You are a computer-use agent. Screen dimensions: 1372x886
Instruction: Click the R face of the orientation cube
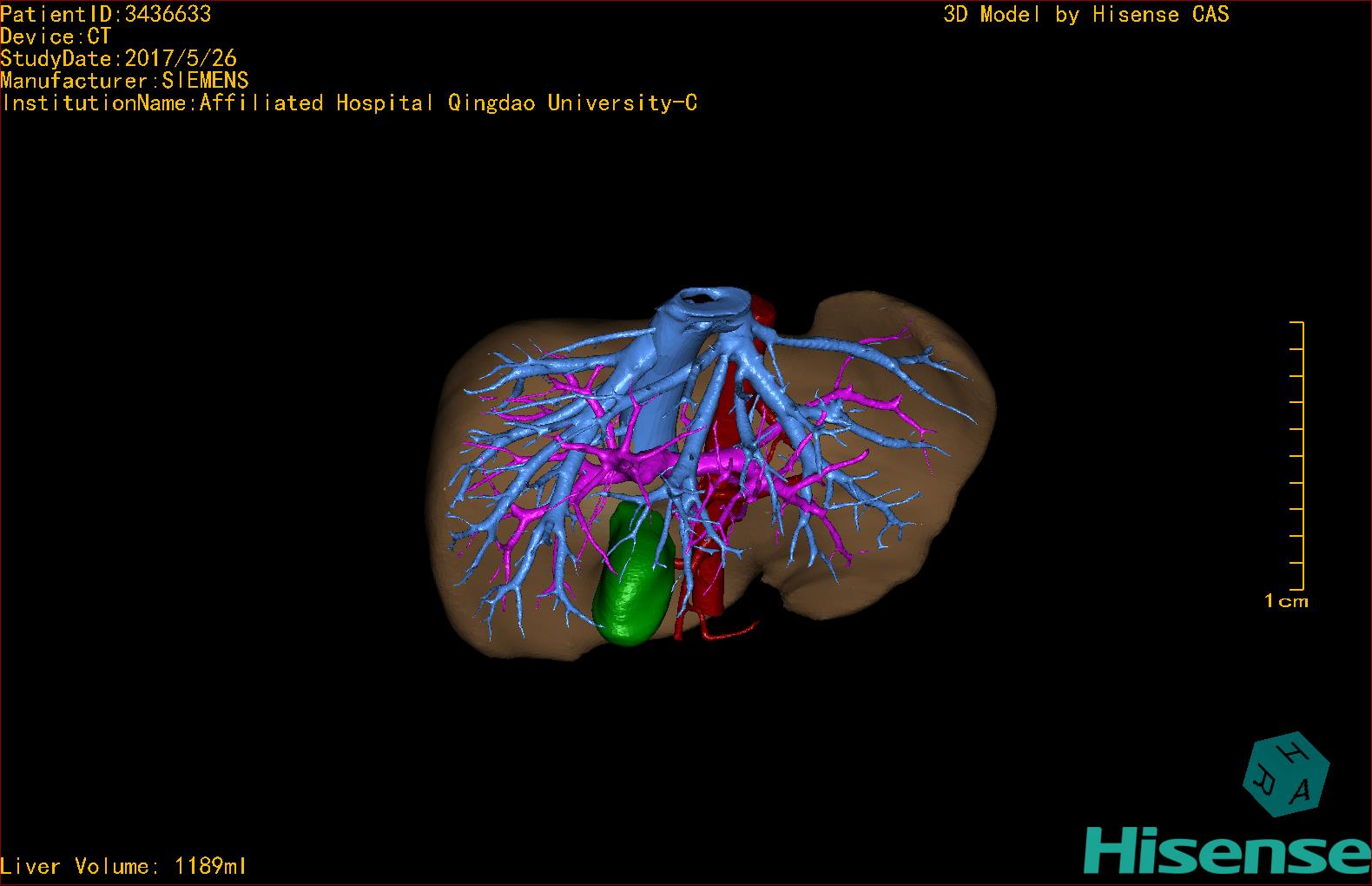[1263, 781]
